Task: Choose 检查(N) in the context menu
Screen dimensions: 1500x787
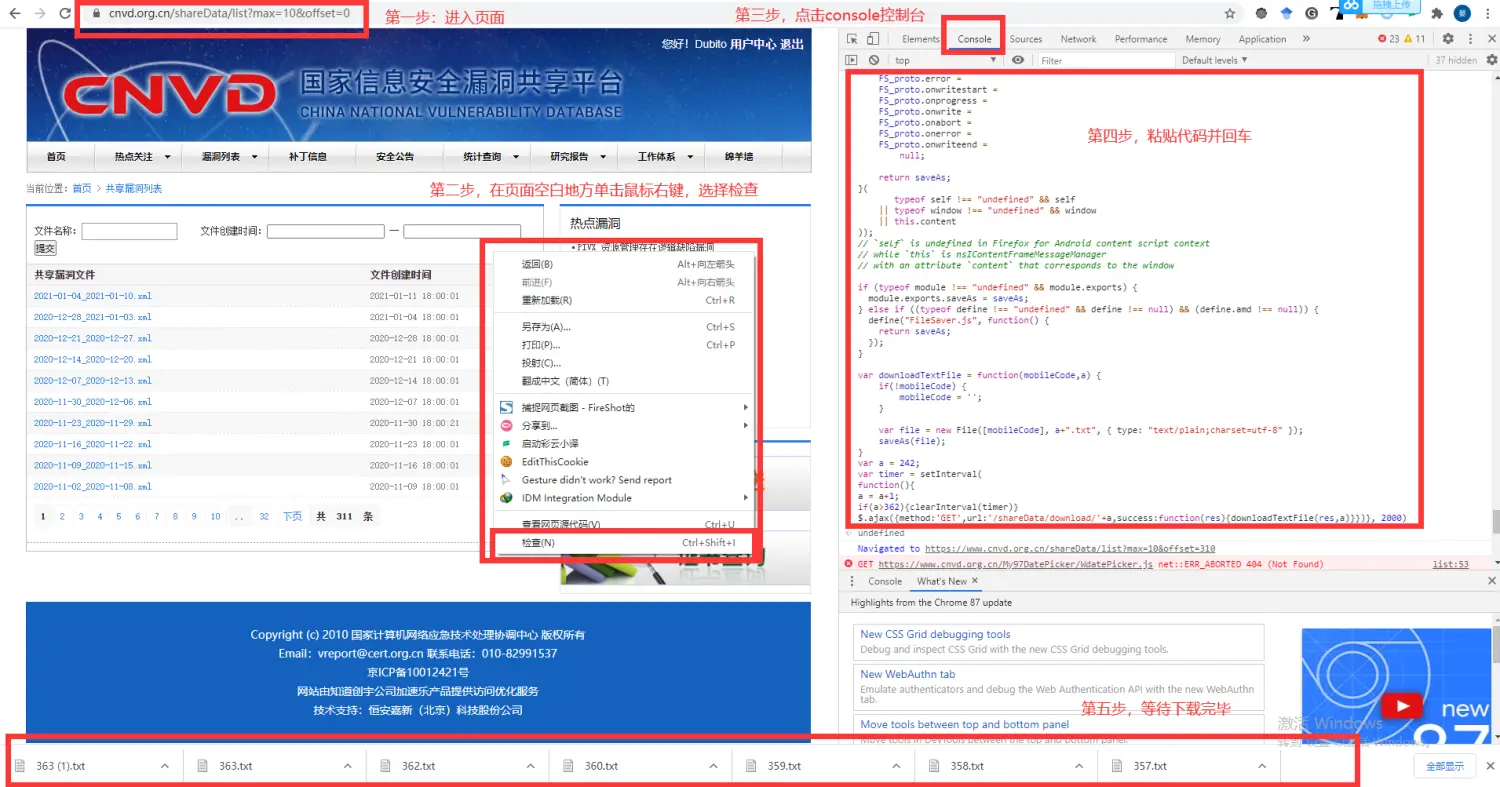Action: (627, 542)
